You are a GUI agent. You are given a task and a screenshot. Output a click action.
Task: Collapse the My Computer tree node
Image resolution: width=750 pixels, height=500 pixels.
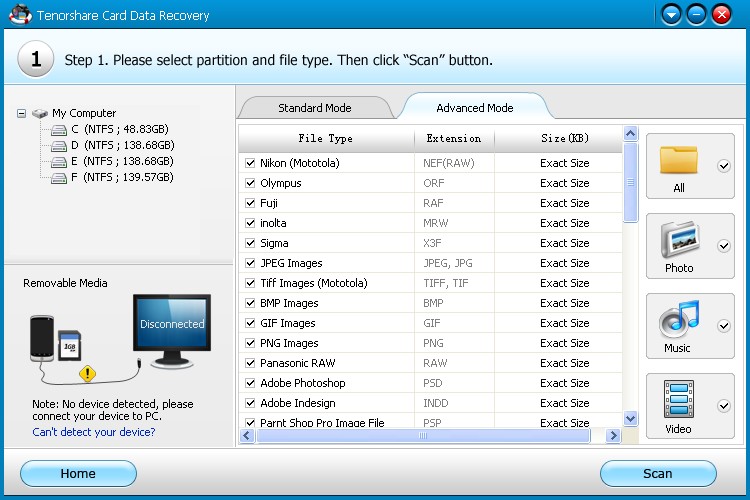(21, 113)
